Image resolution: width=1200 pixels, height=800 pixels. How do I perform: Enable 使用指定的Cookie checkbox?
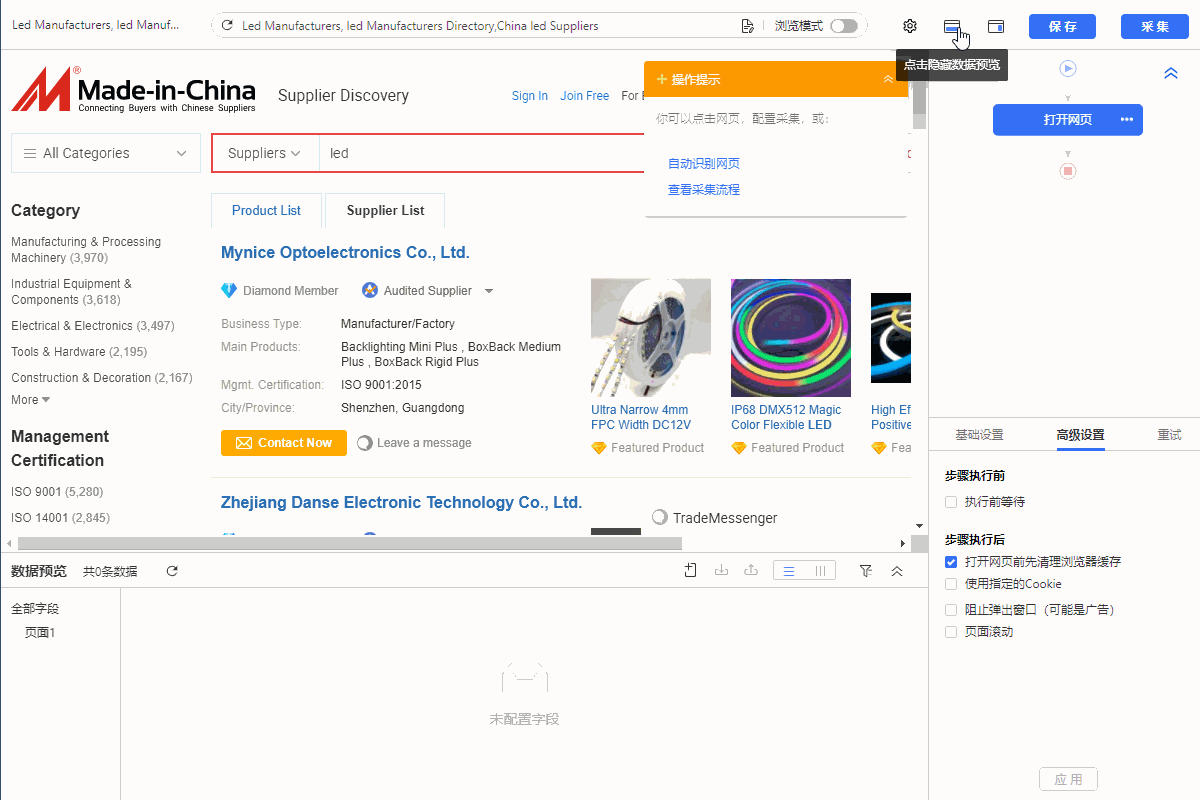pyautogui.click(x=951, y=584)
